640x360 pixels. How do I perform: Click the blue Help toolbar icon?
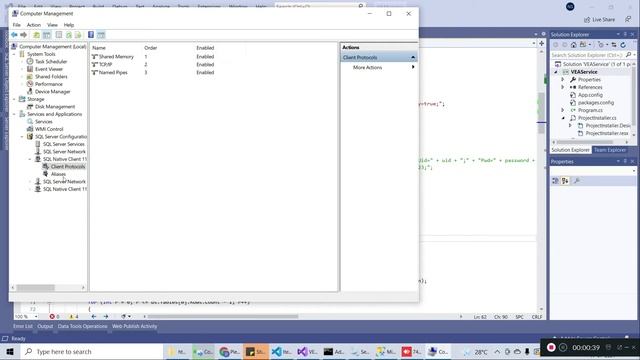(x=91, y=35)
